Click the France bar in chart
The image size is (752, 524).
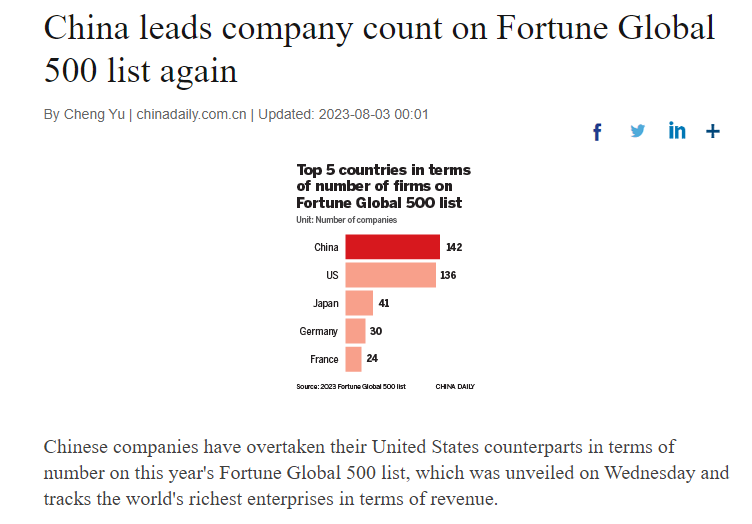coord(353,359)
